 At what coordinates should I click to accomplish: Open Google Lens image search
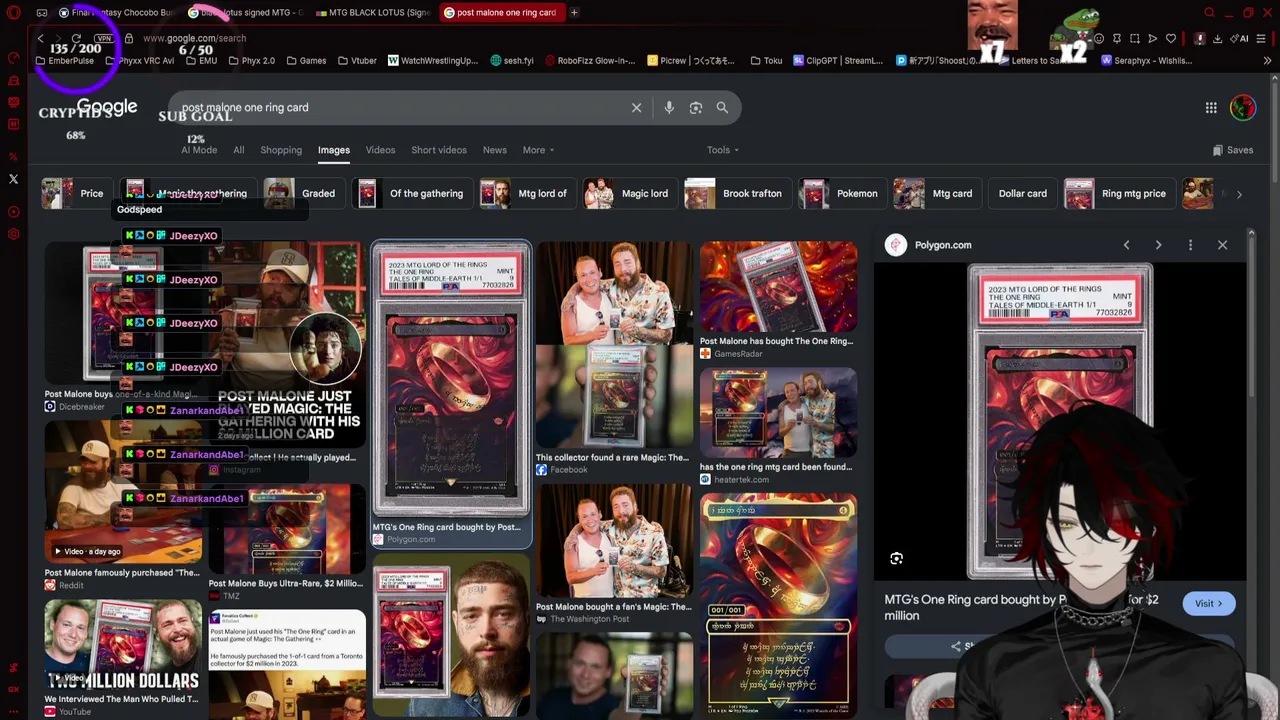click(x=696, y=108)
